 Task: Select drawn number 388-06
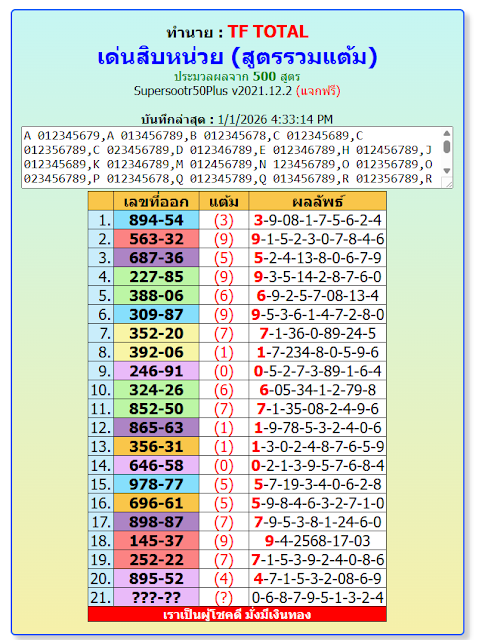tap(156, 296)
